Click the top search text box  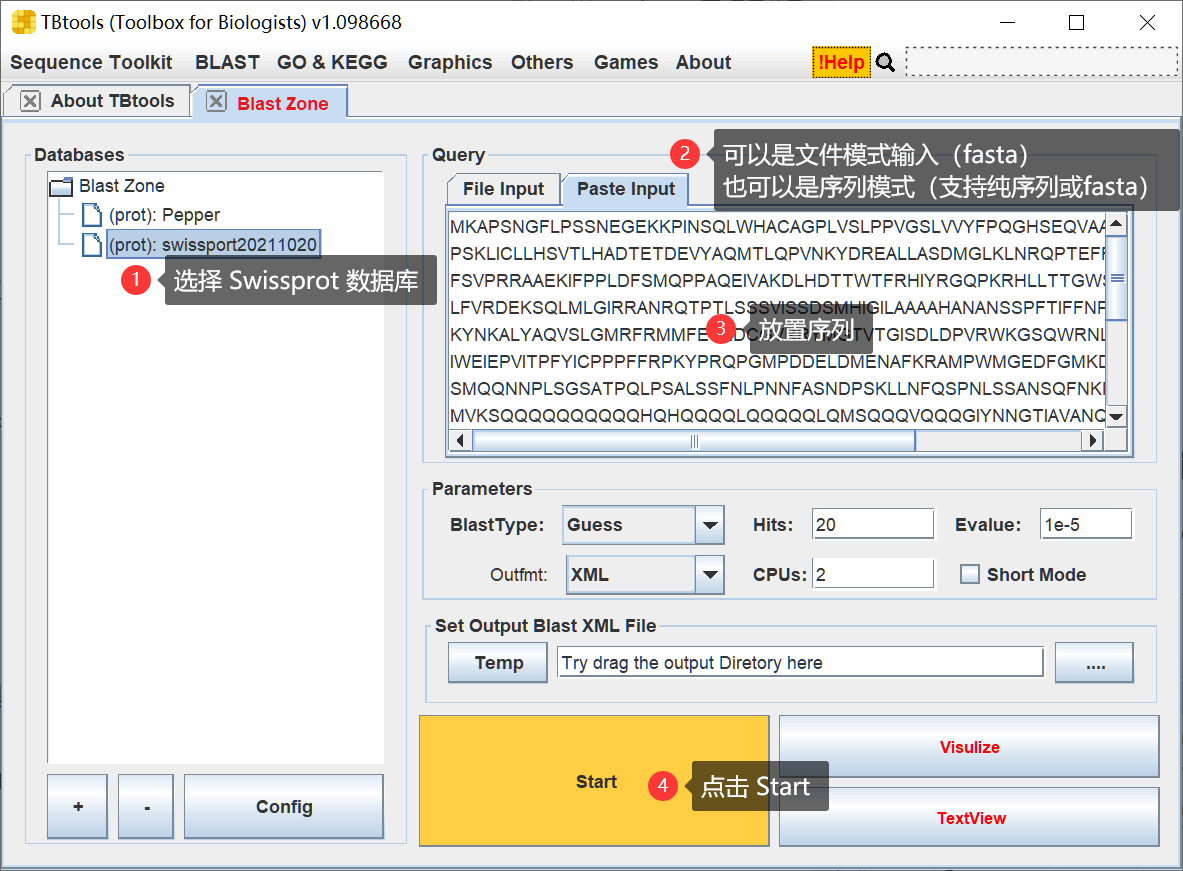click(x=1041, y=62)
